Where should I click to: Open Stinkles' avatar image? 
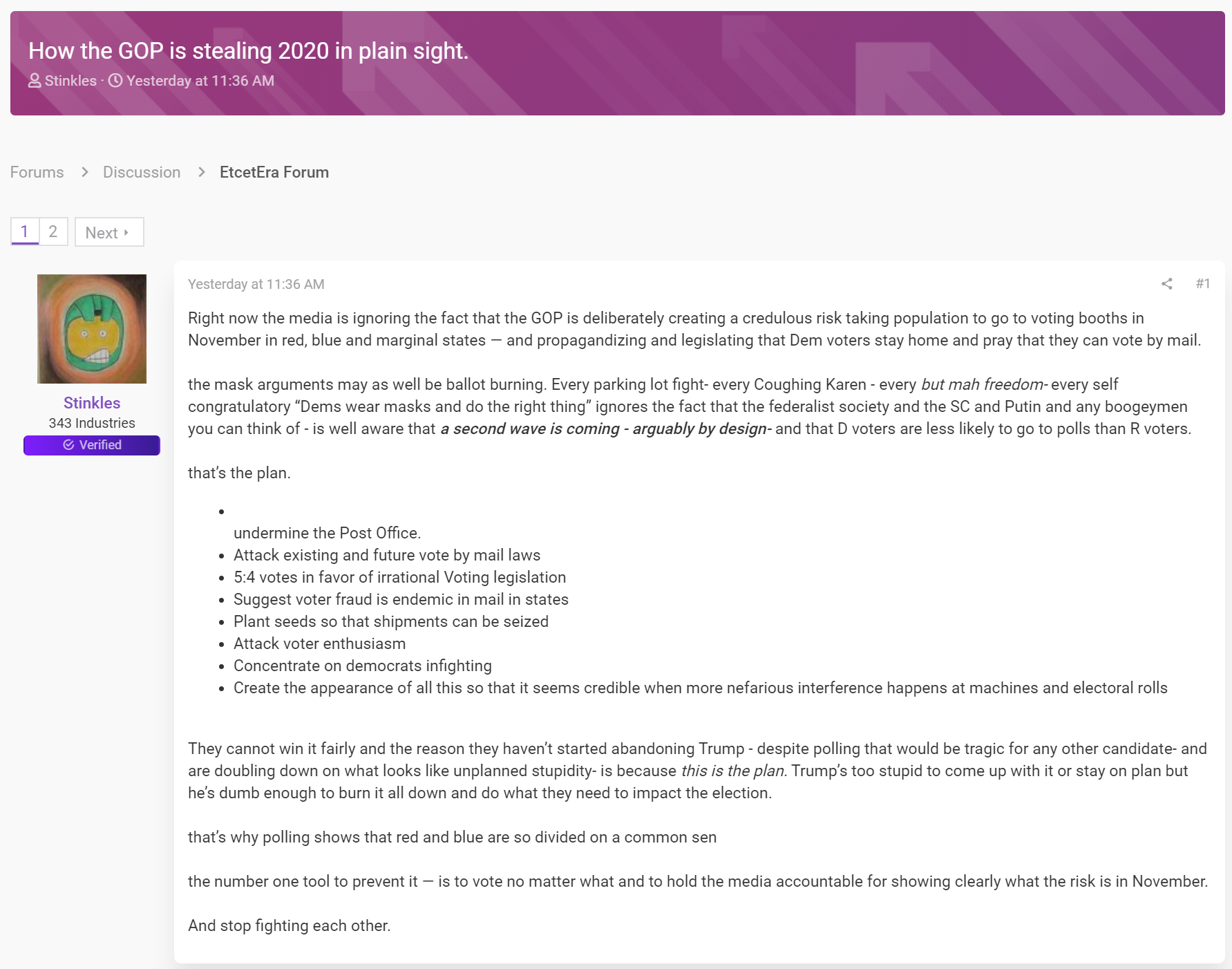coord(92,329)
